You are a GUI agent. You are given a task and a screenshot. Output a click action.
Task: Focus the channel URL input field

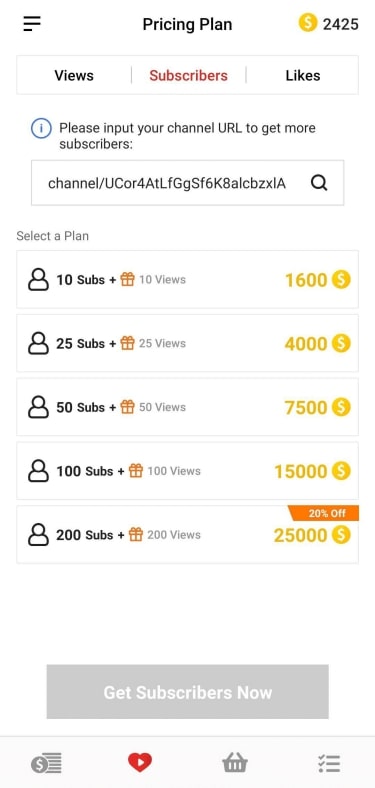coord(188,183)
